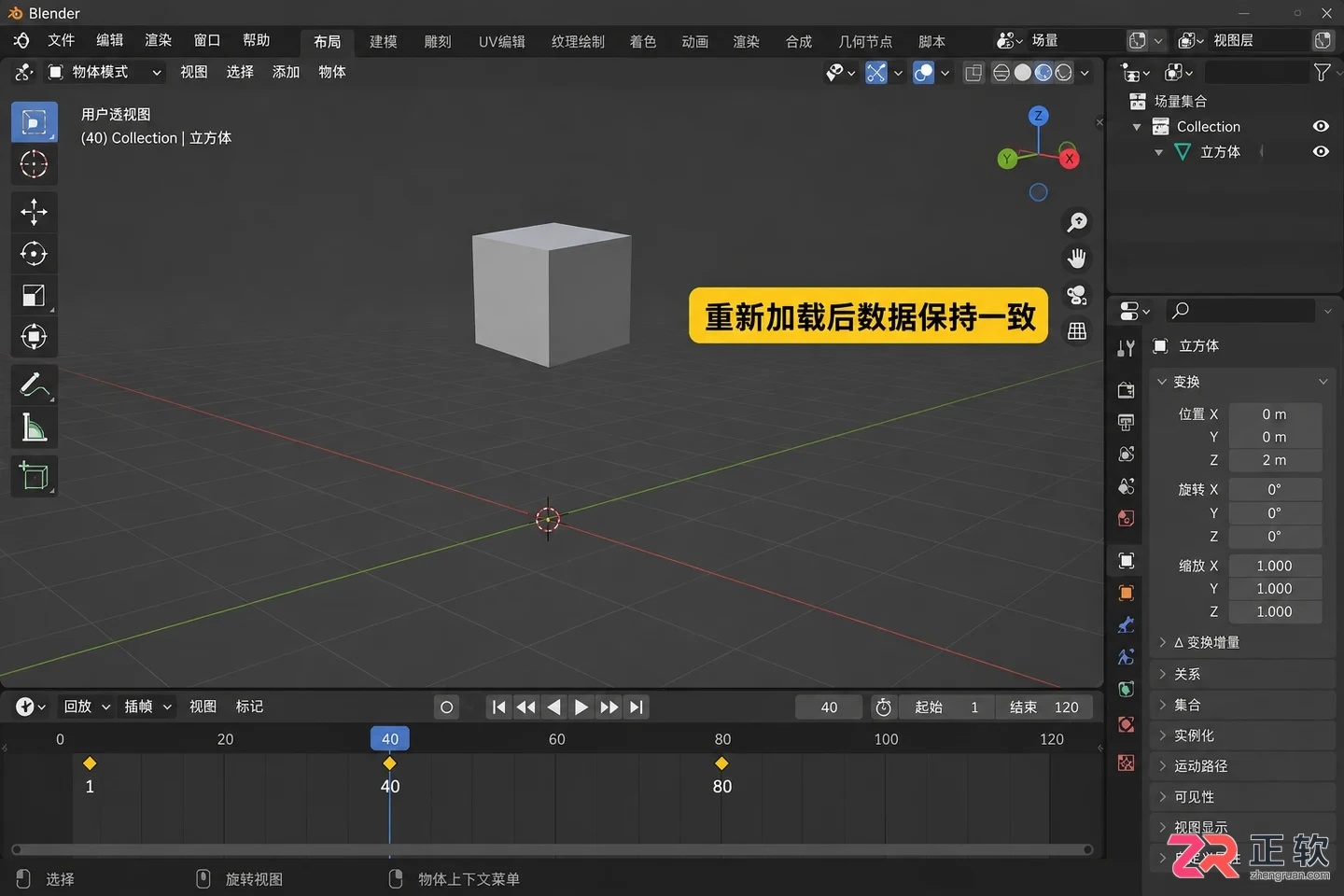Toggle the camera view icon

click(x=1077, y=295)
